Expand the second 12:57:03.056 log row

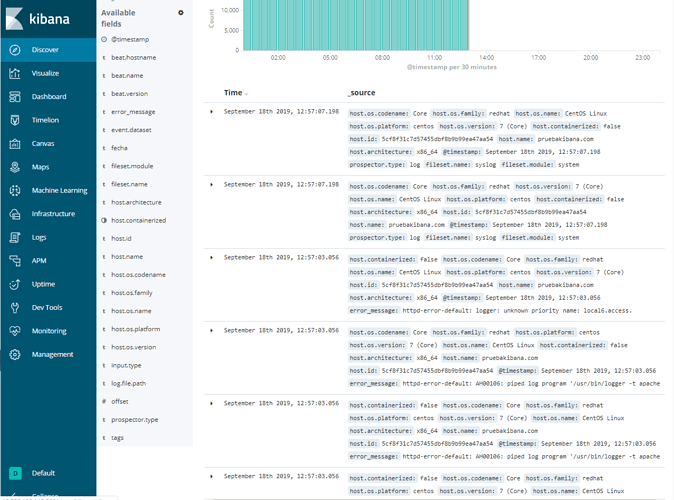pyautogui.click(x=211, y=331)
